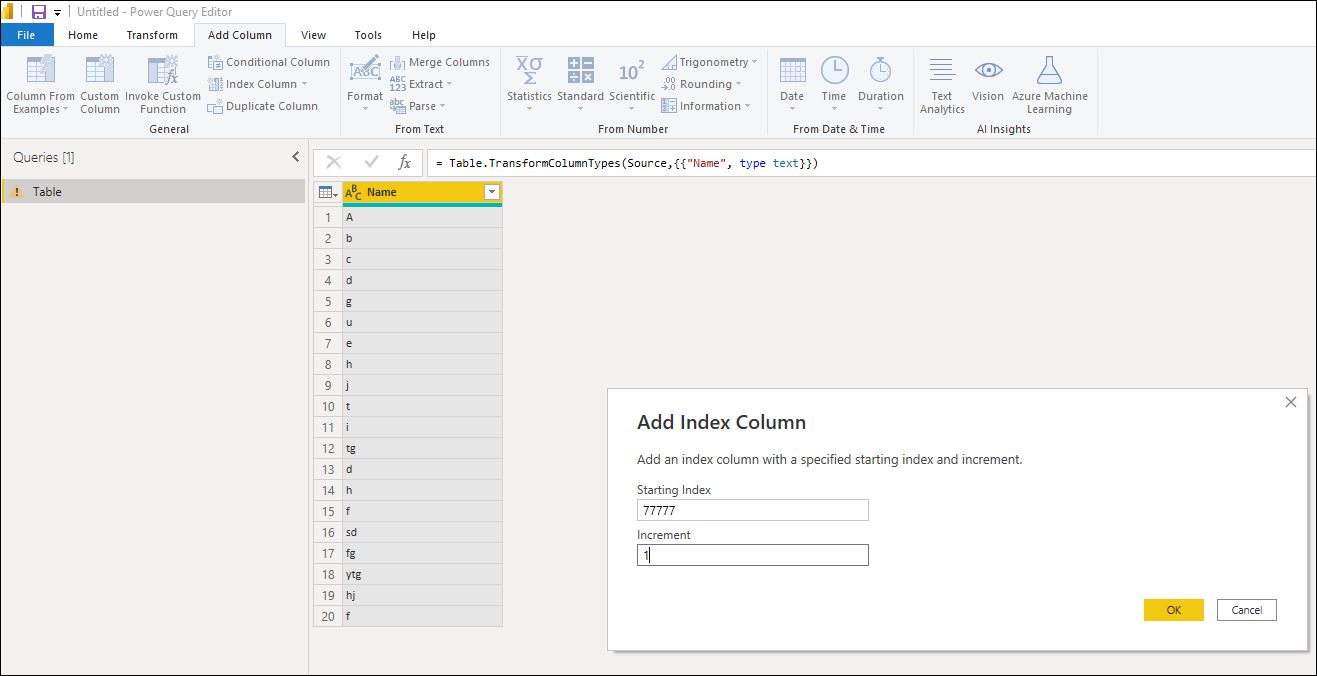Click cell 'fg' in row 17
Image resolution: width=1317 pixels, height=676 pixels.
point(422,553)
